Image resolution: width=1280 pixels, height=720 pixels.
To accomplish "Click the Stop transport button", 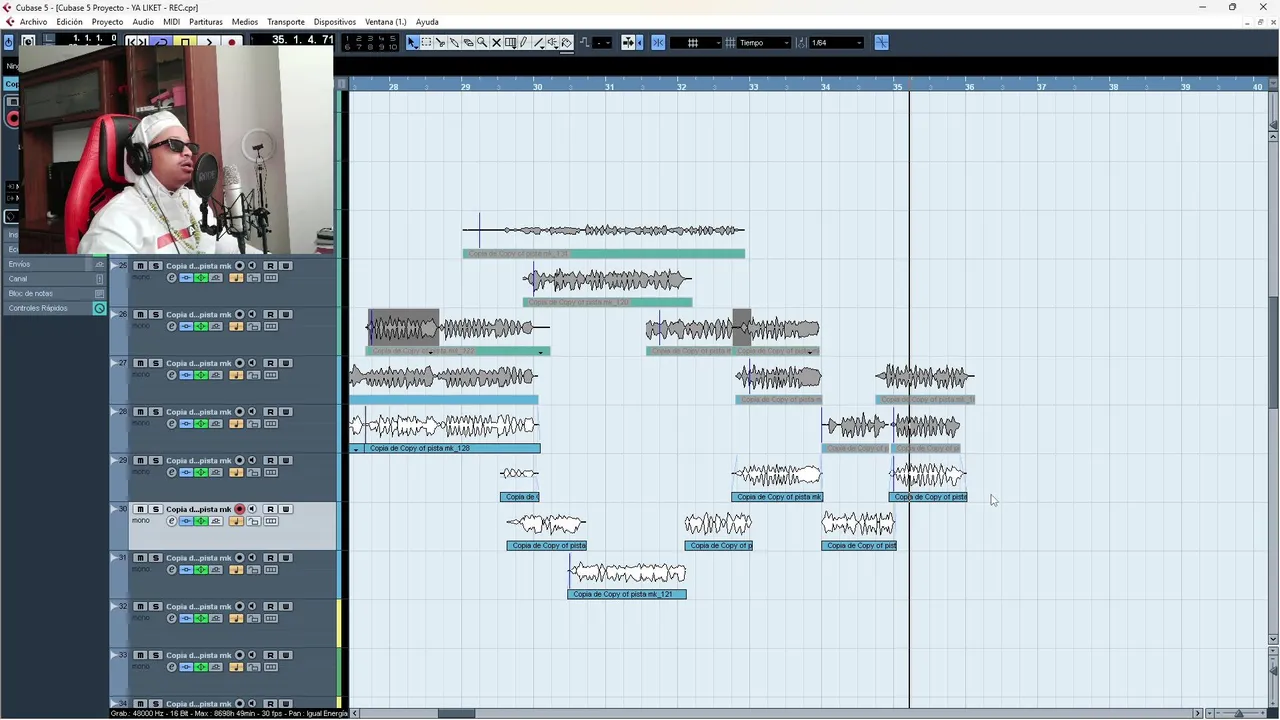I will coord(185,42).
